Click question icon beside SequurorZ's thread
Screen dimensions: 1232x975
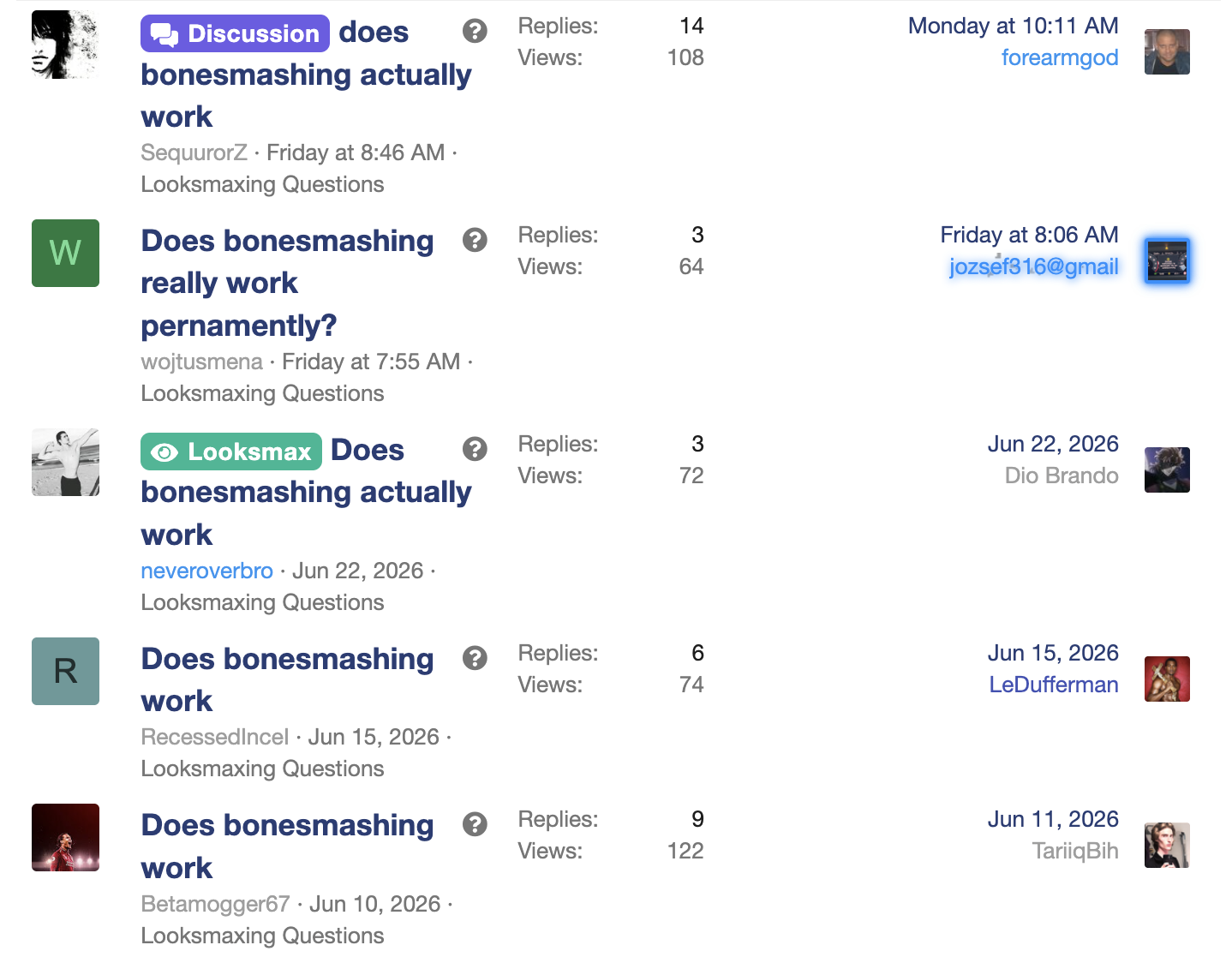coord(475,32)
